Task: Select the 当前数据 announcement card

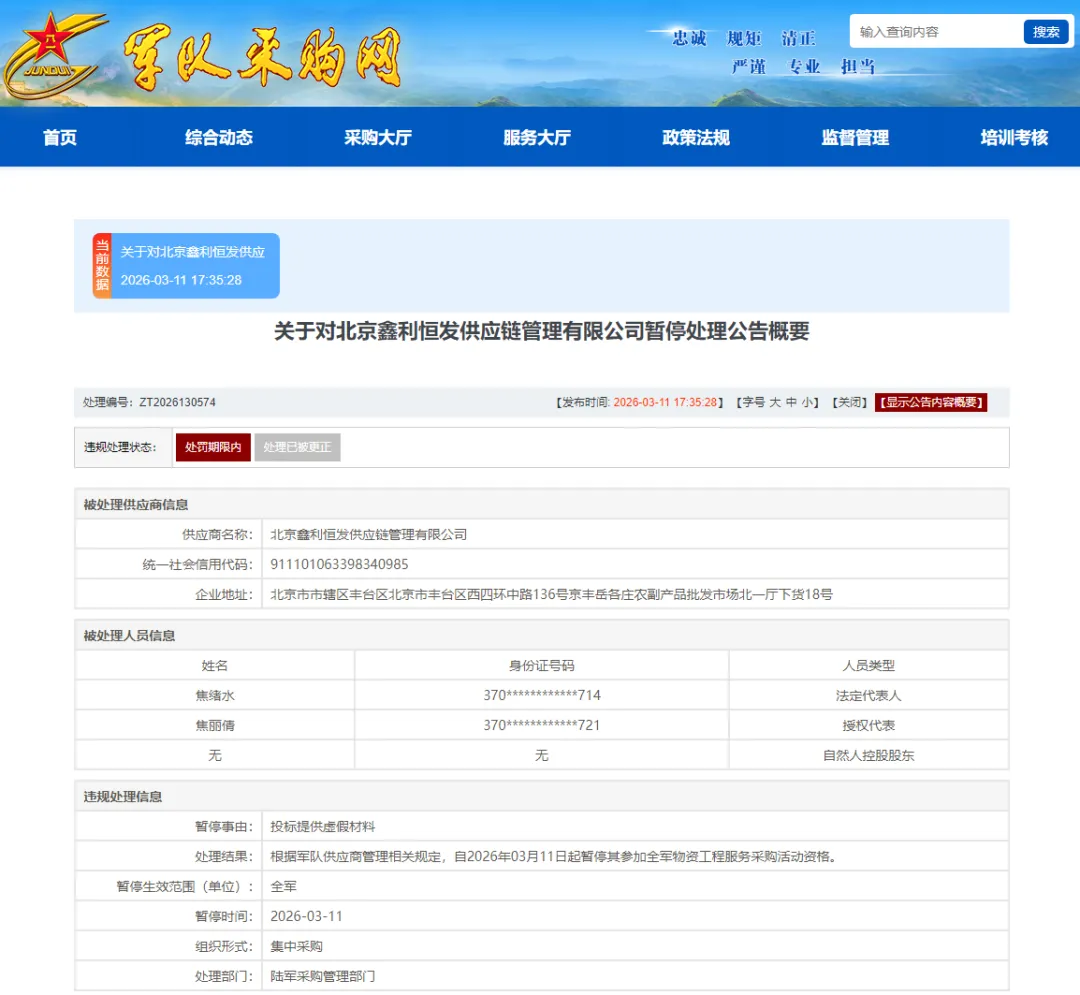Action: pos(186,266)
